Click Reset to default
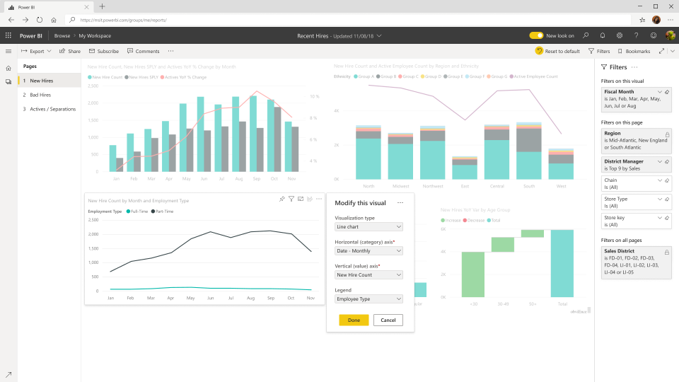 pos(557,51)
